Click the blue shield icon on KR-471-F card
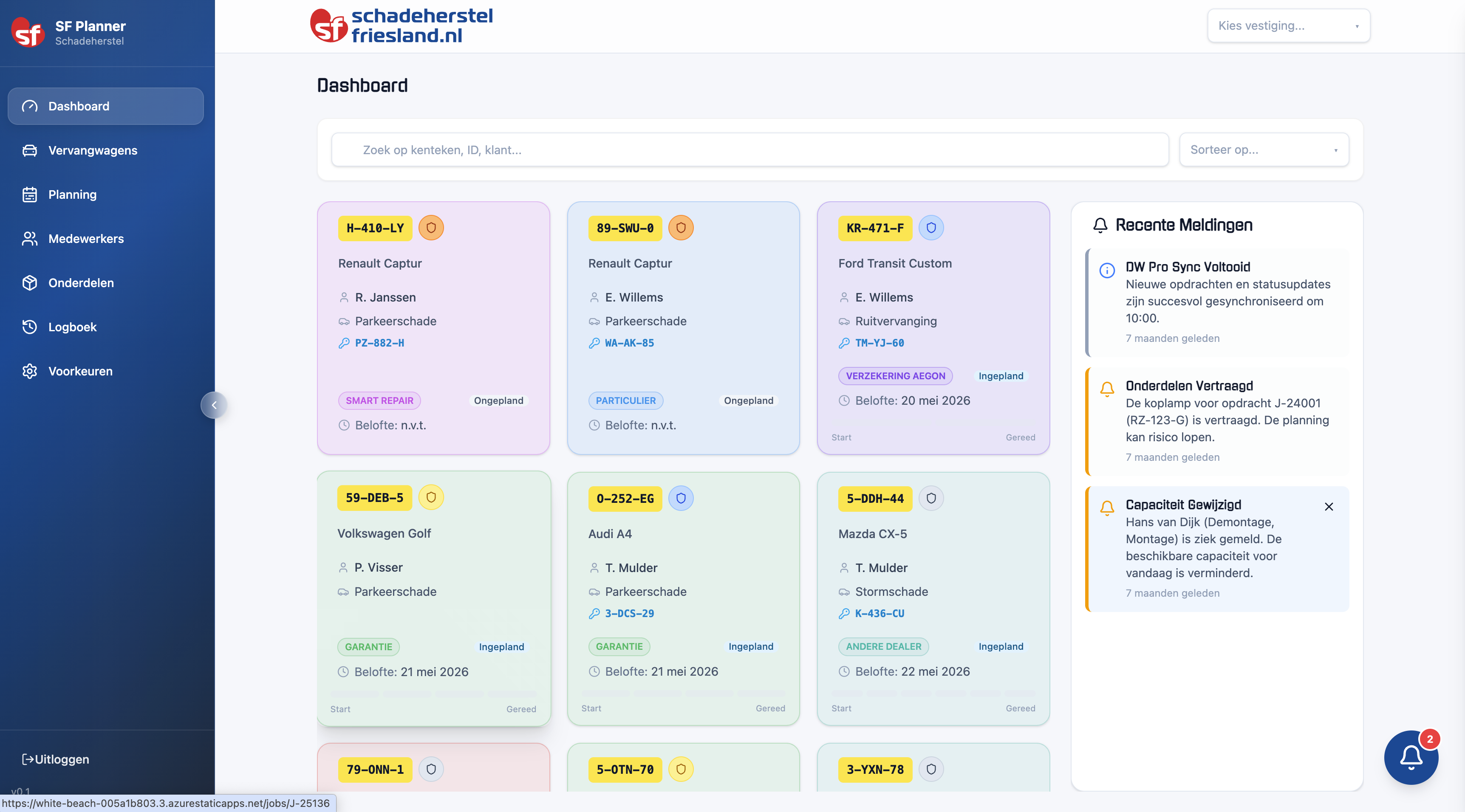Viewport: 1465px width, 812px height. point(931,228)
